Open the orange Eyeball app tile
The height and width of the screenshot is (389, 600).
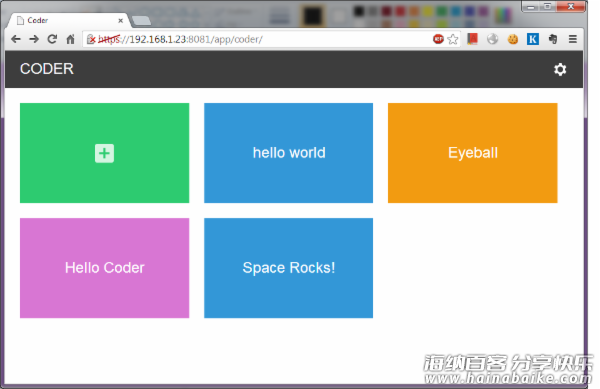coord(473,153)
